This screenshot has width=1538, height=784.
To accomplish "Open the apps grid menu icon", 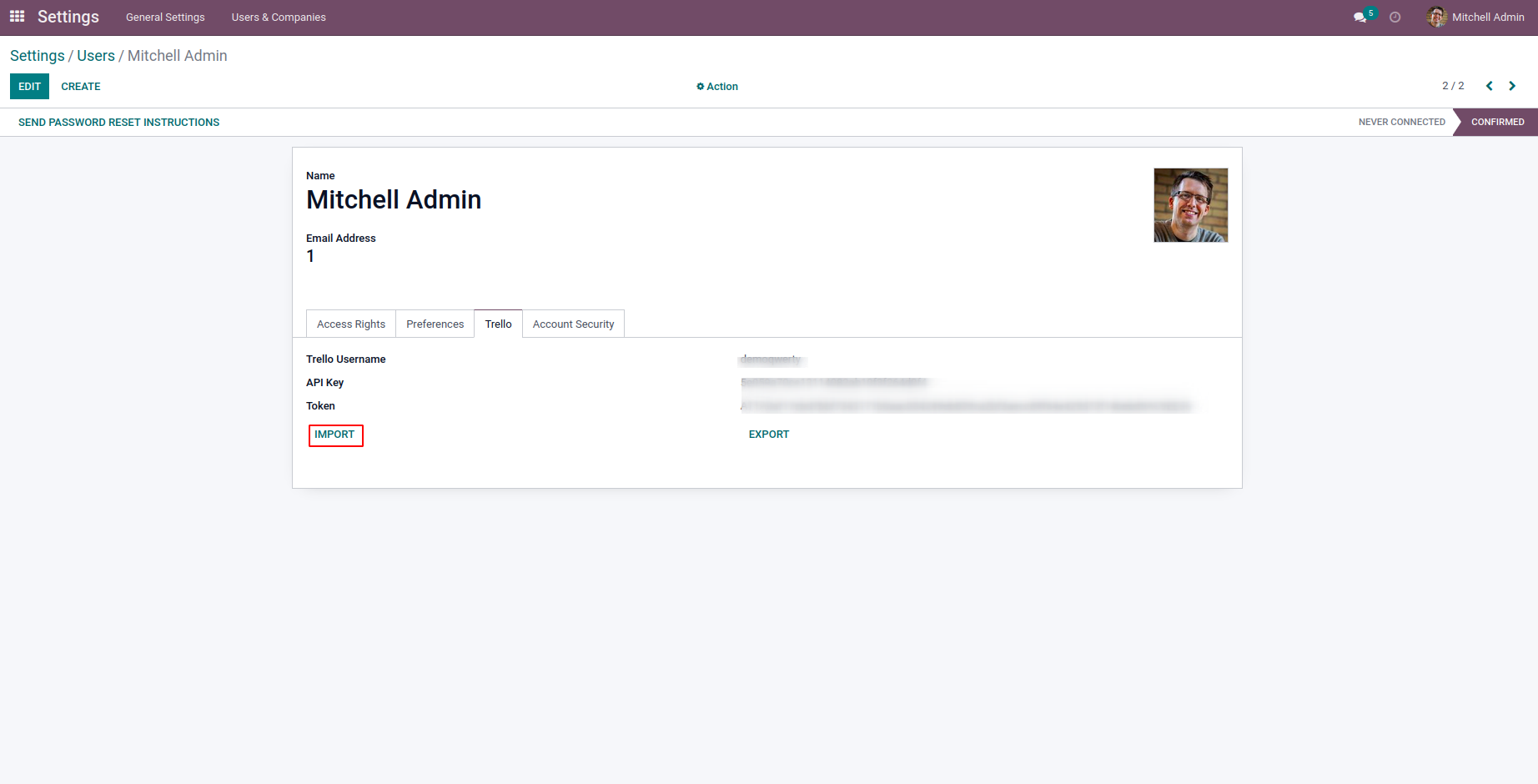I will [17, 17].
